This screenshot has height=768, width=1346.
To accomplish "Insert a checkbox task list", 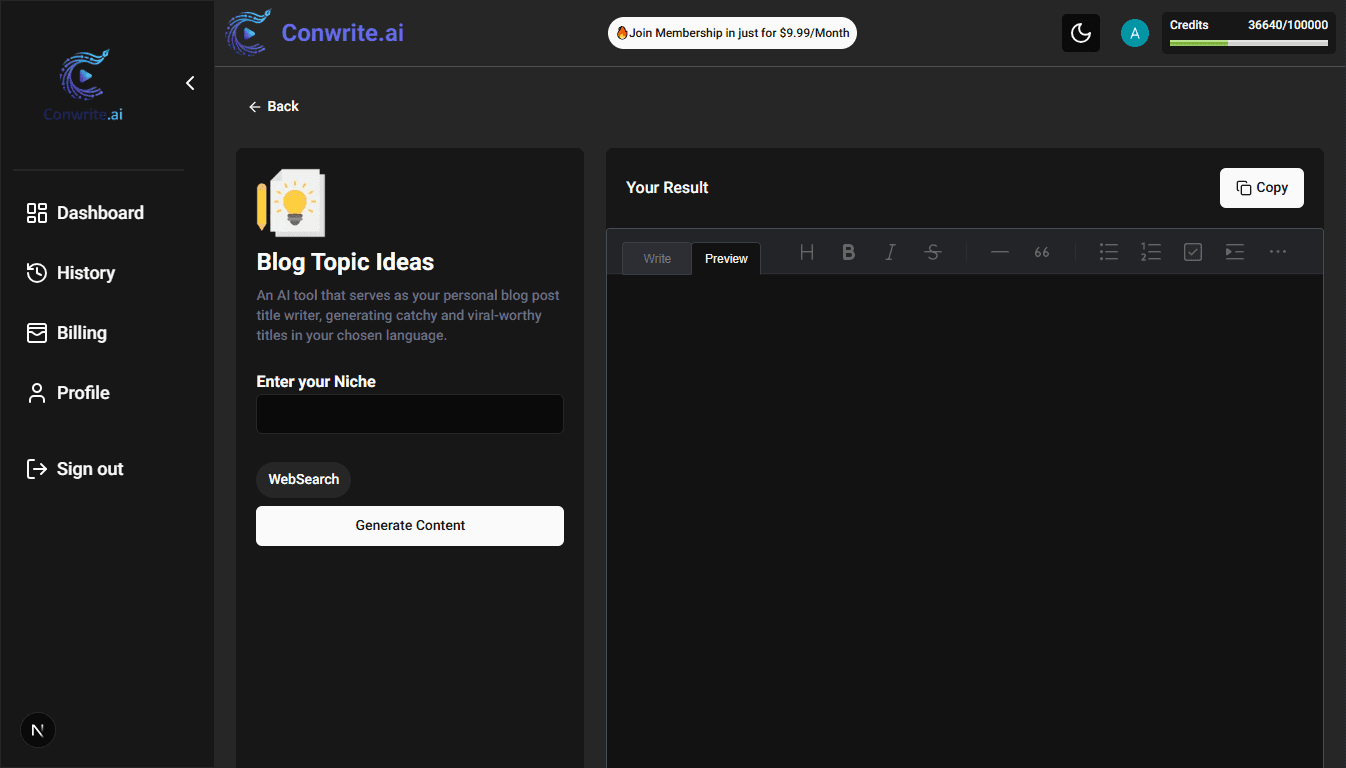I will click(x=1192, y=252).
